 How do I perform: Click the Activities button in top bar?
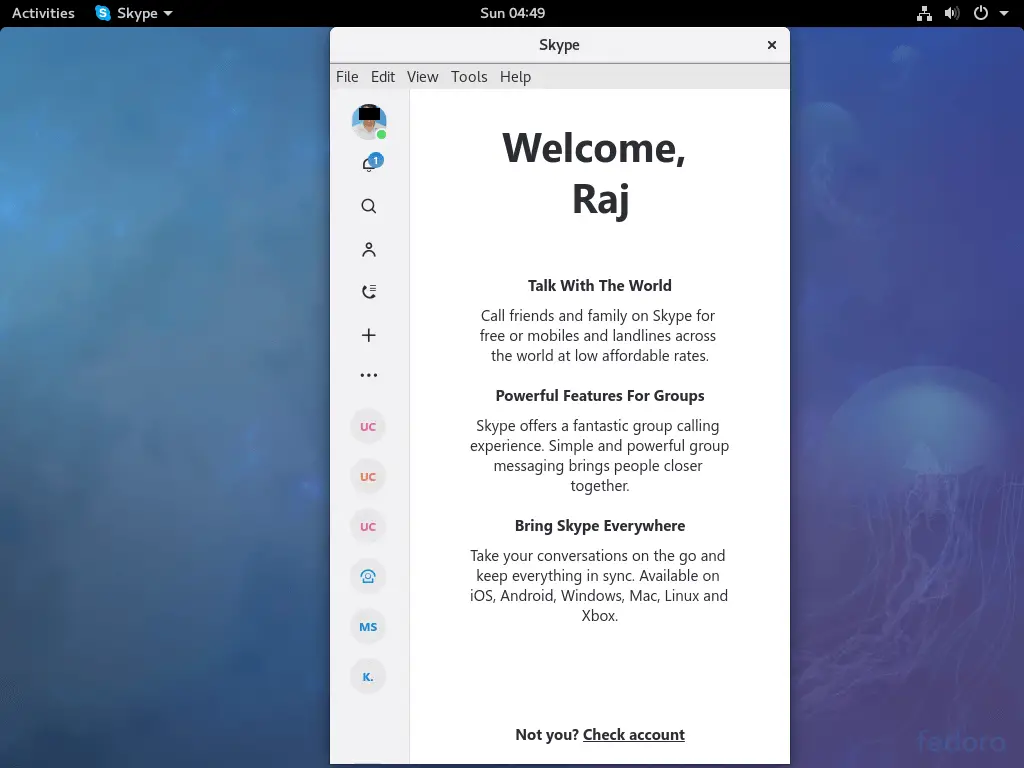tap(43, 13)
